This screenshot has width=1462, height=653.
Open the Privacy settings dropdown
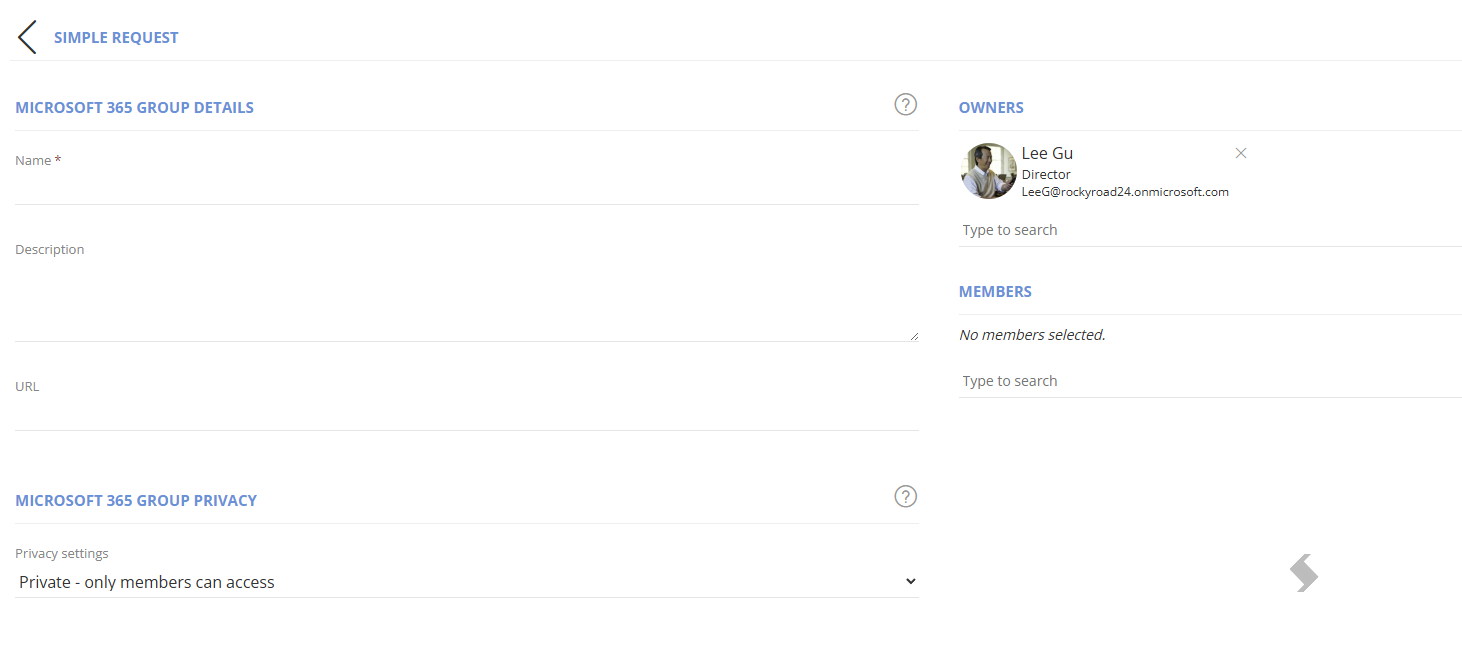pos(467,582)
